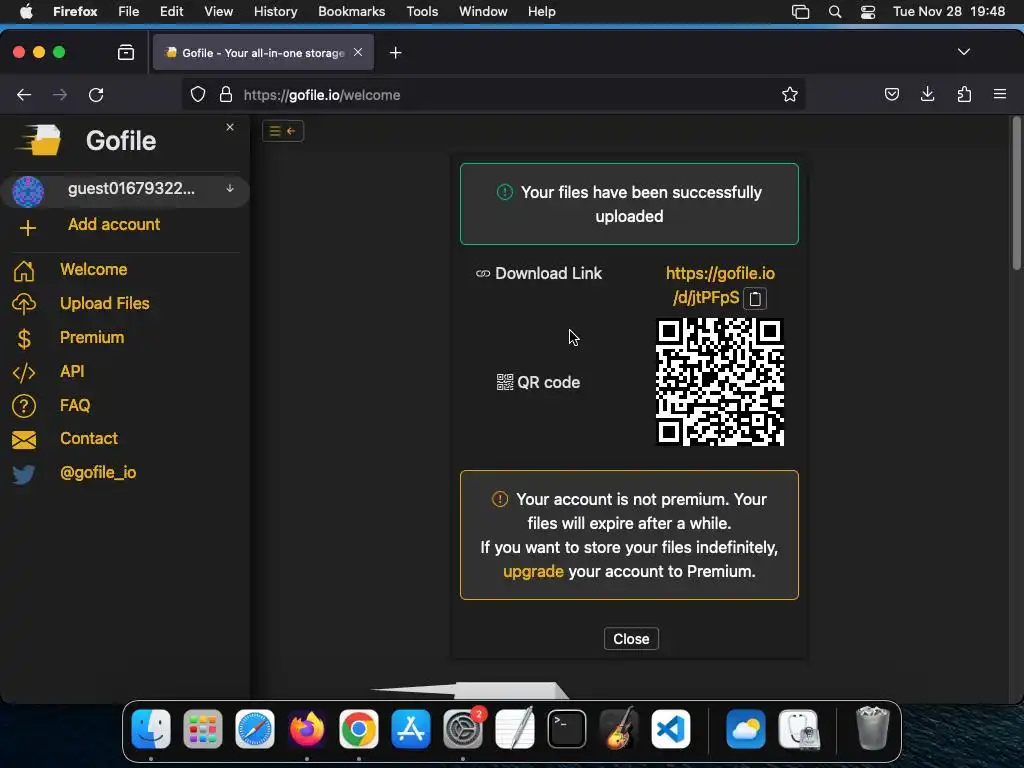Open Control Center in menu bar
This screenshot has height=768, width=1024.
click(x=867, y=12)
